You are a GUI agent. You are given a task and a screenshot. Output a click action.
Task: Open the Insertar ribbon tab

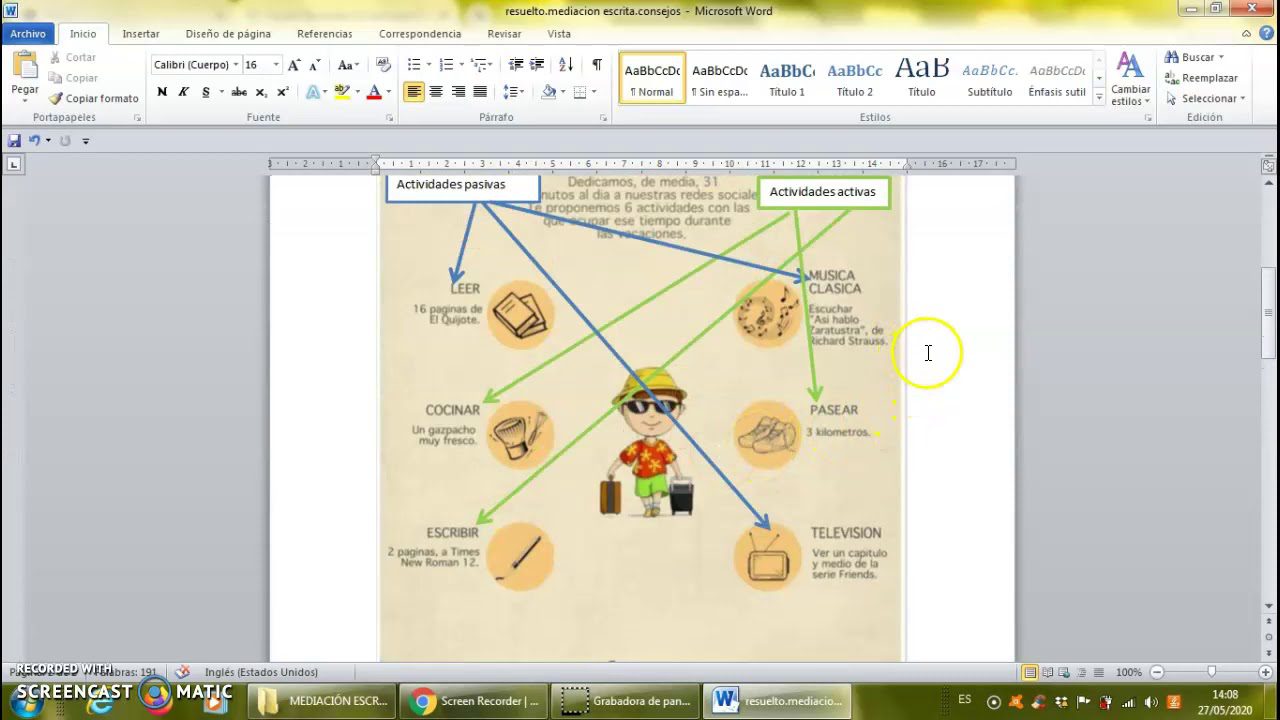pyautogui.click(x=141, y=34)
